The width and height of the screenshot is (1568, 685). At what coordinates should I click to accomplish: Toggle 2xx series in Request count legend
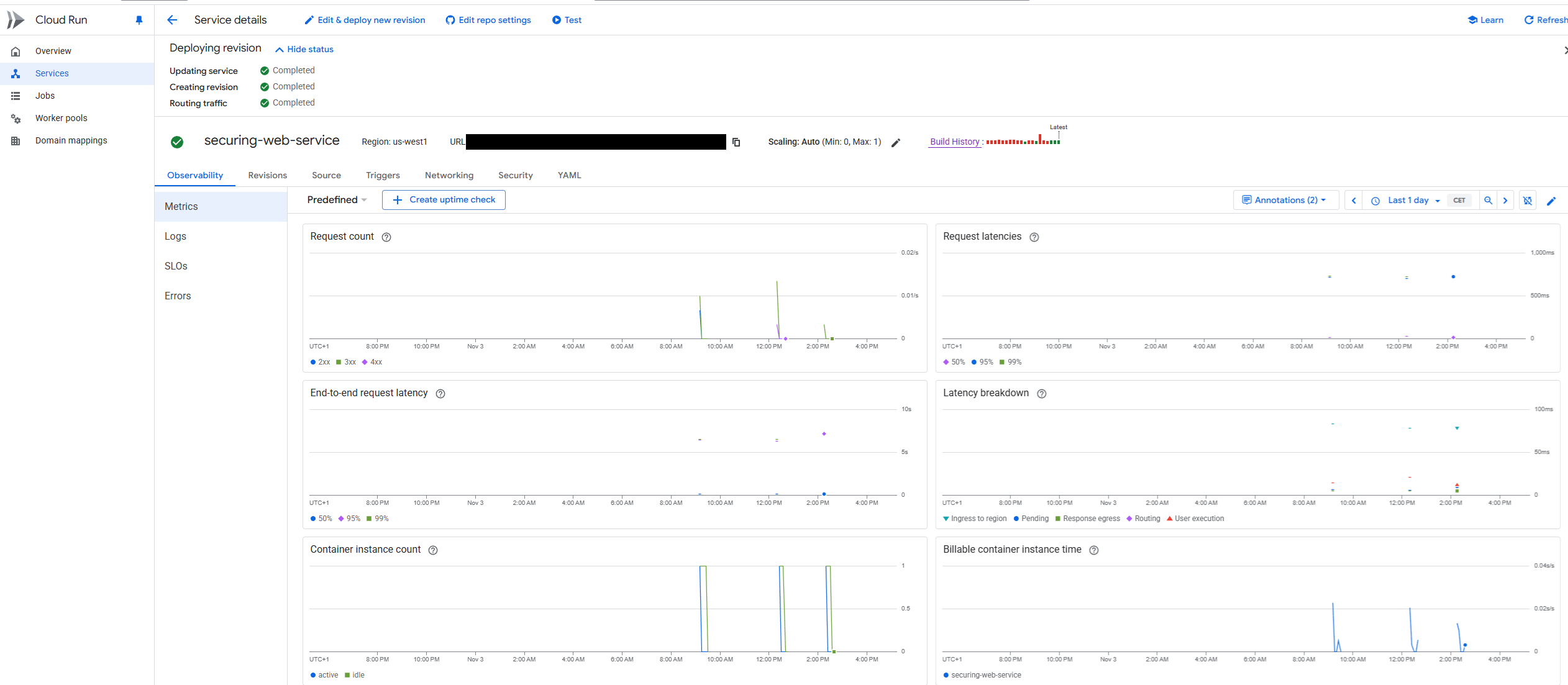[320, 362]
